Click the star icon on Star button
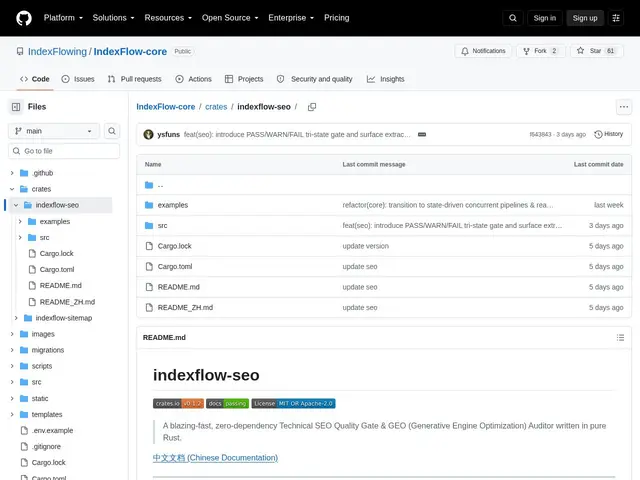640x480 pixels. [x=580, y=51]
